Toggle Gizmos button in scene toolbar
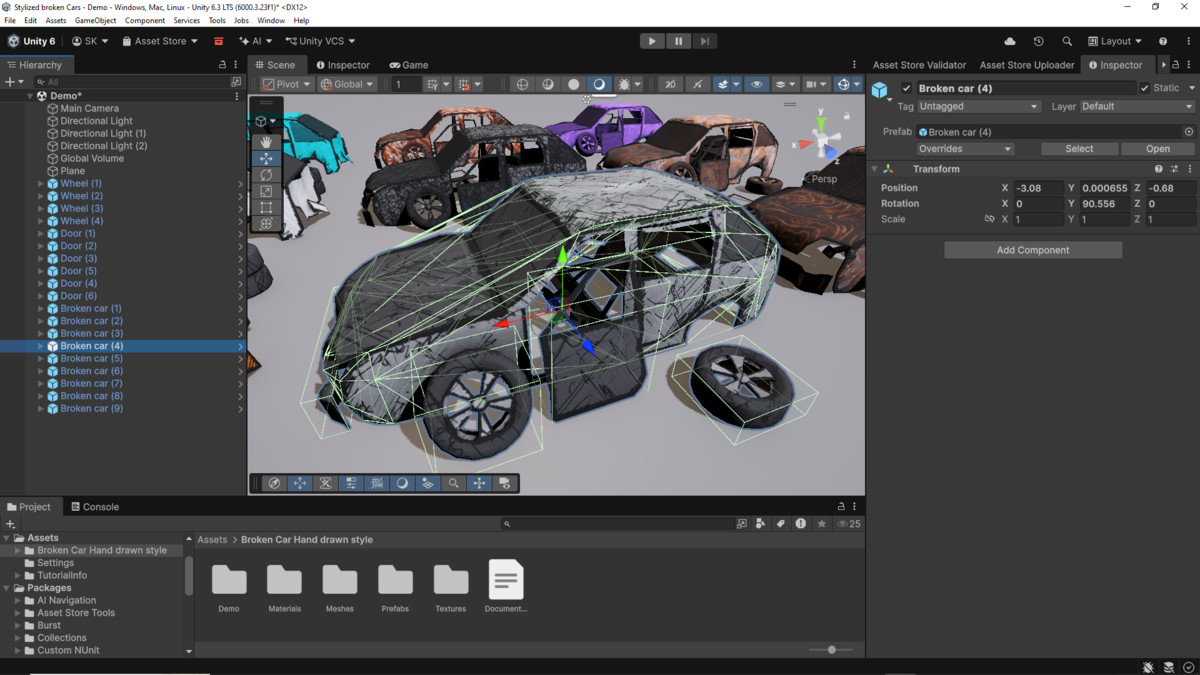The image size is (1200, 675). point(843,84)
